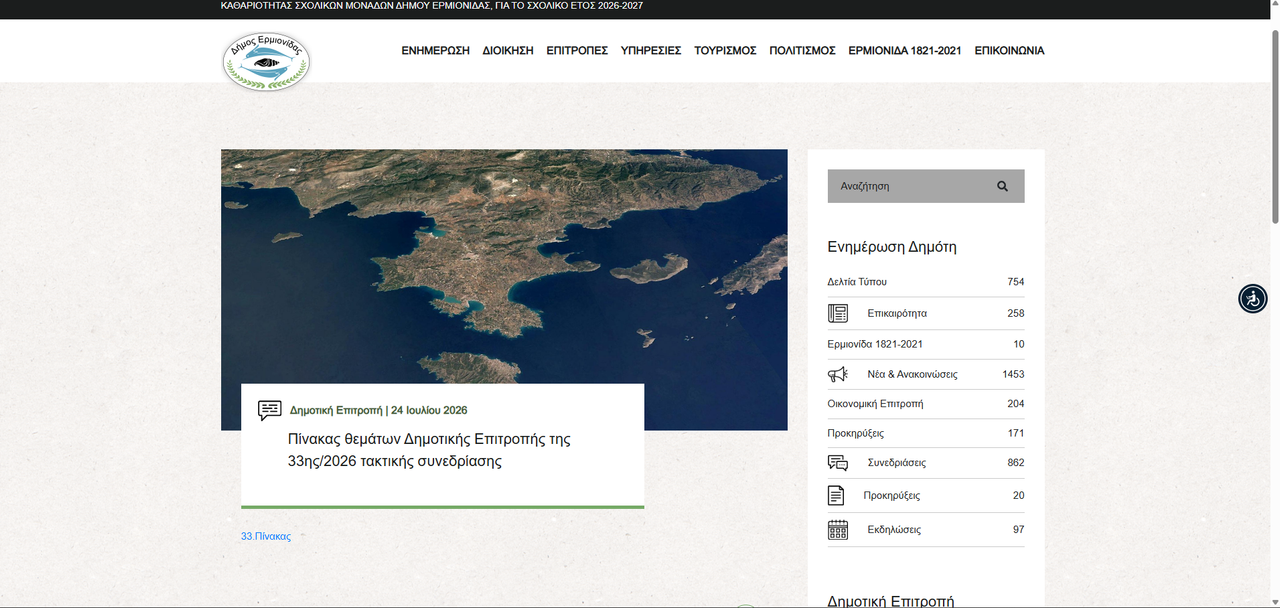Open the ΤΟΥΡΙΣΜΟΣ menu

(x=725, y=50)
